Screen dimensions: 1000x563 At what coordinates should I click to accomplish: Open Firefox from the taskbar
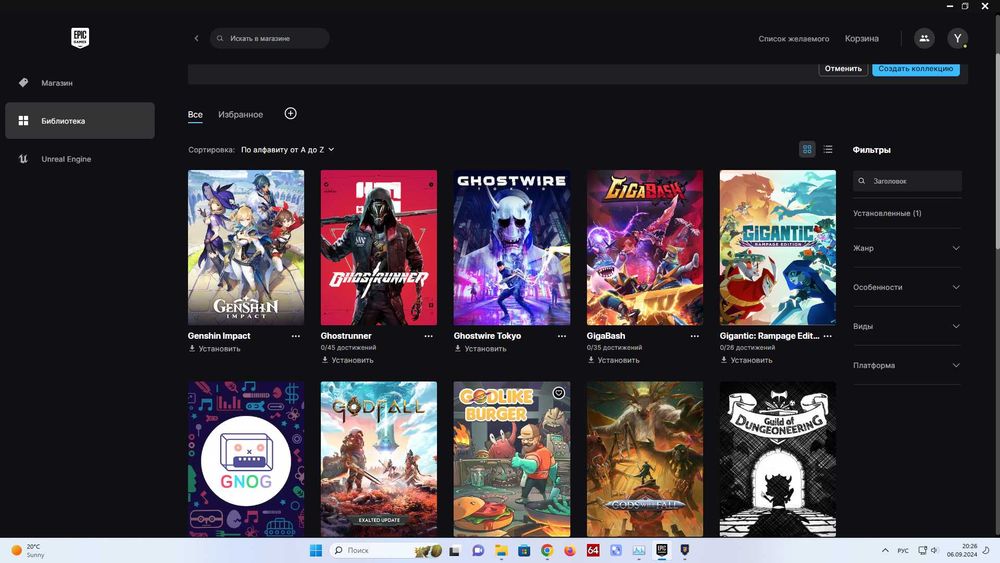click(x=570, y=550)
